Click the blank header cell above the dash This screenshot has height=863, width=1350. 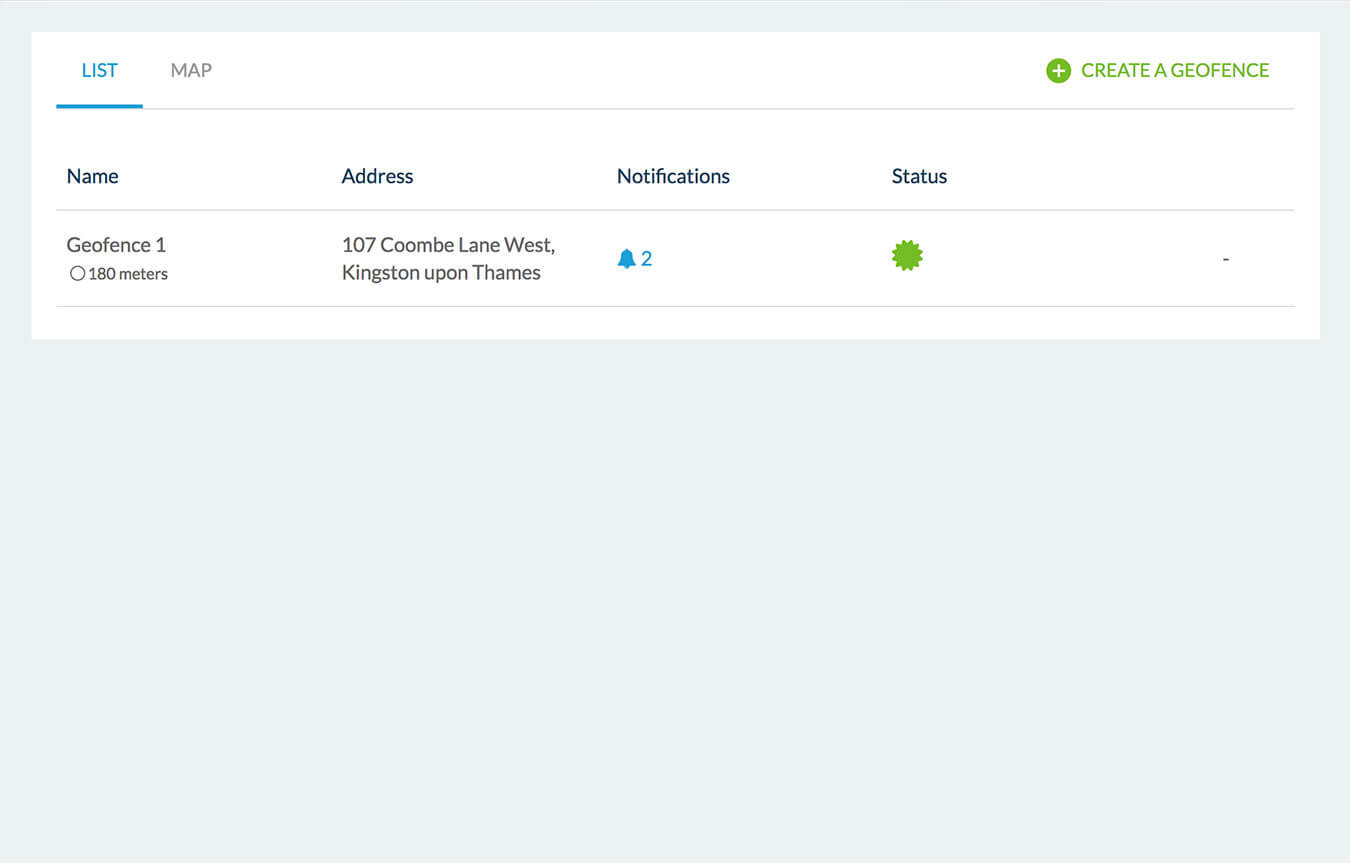1225,176
